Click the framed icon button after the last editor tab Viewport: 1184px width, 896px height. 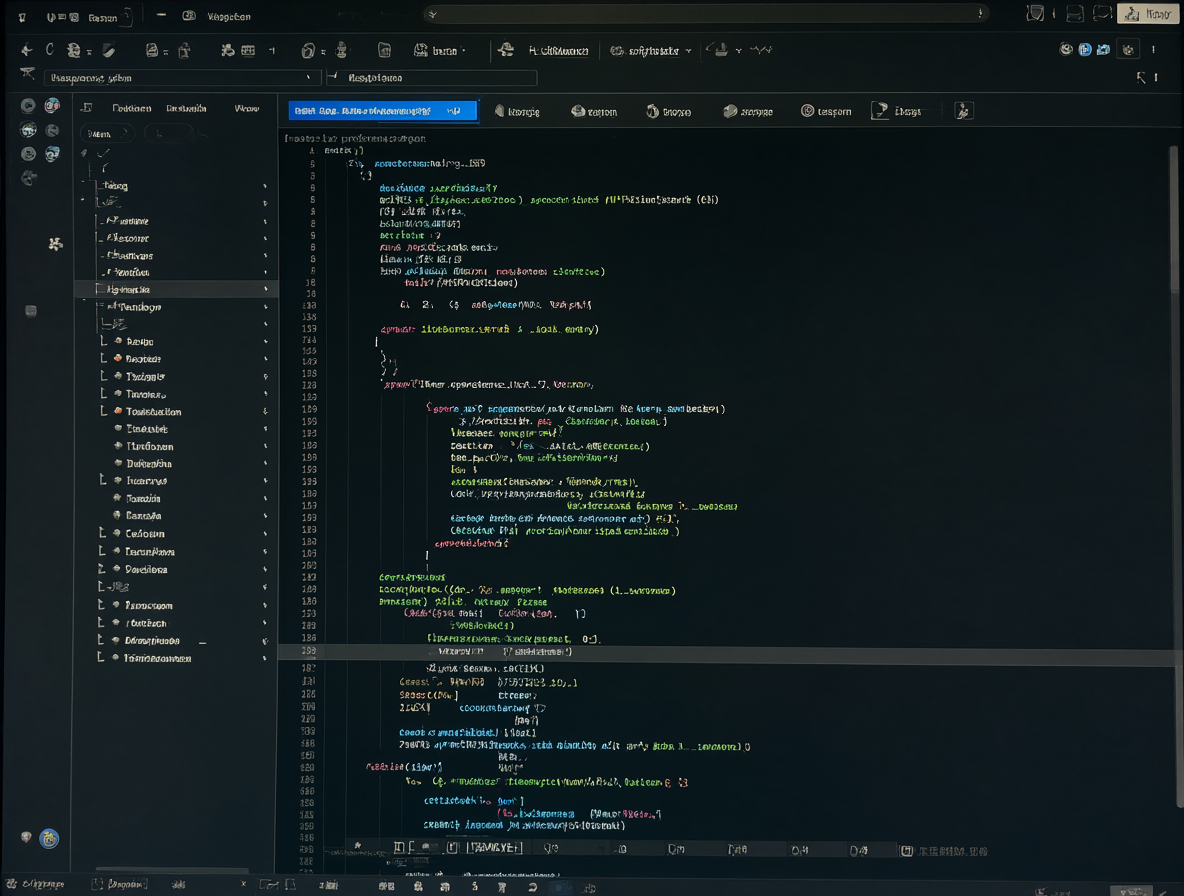pyautogui.click(x=963, y=111)
